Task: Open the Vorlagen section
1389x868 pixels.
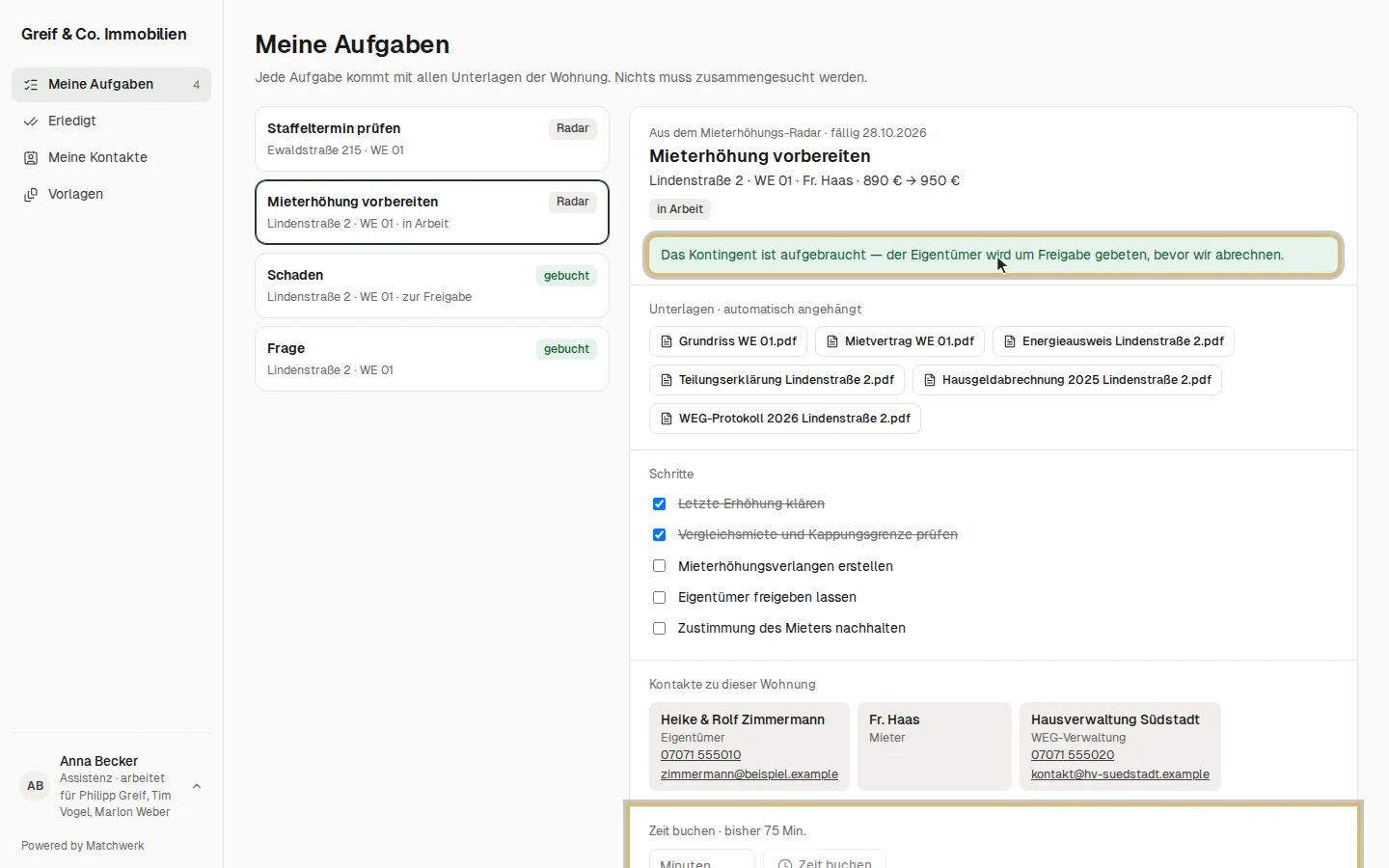Action: coord(111,195)
